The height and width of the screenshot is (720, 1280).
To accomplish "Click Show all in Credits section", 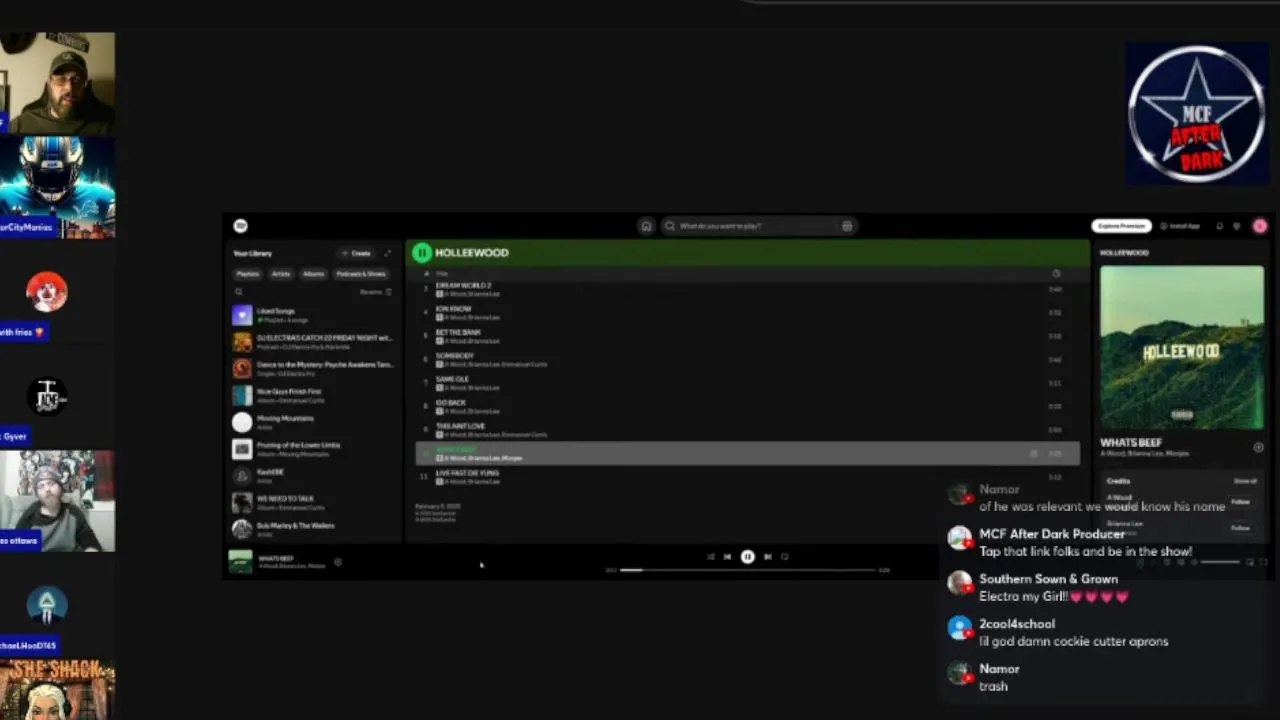I will [1245, 481].
